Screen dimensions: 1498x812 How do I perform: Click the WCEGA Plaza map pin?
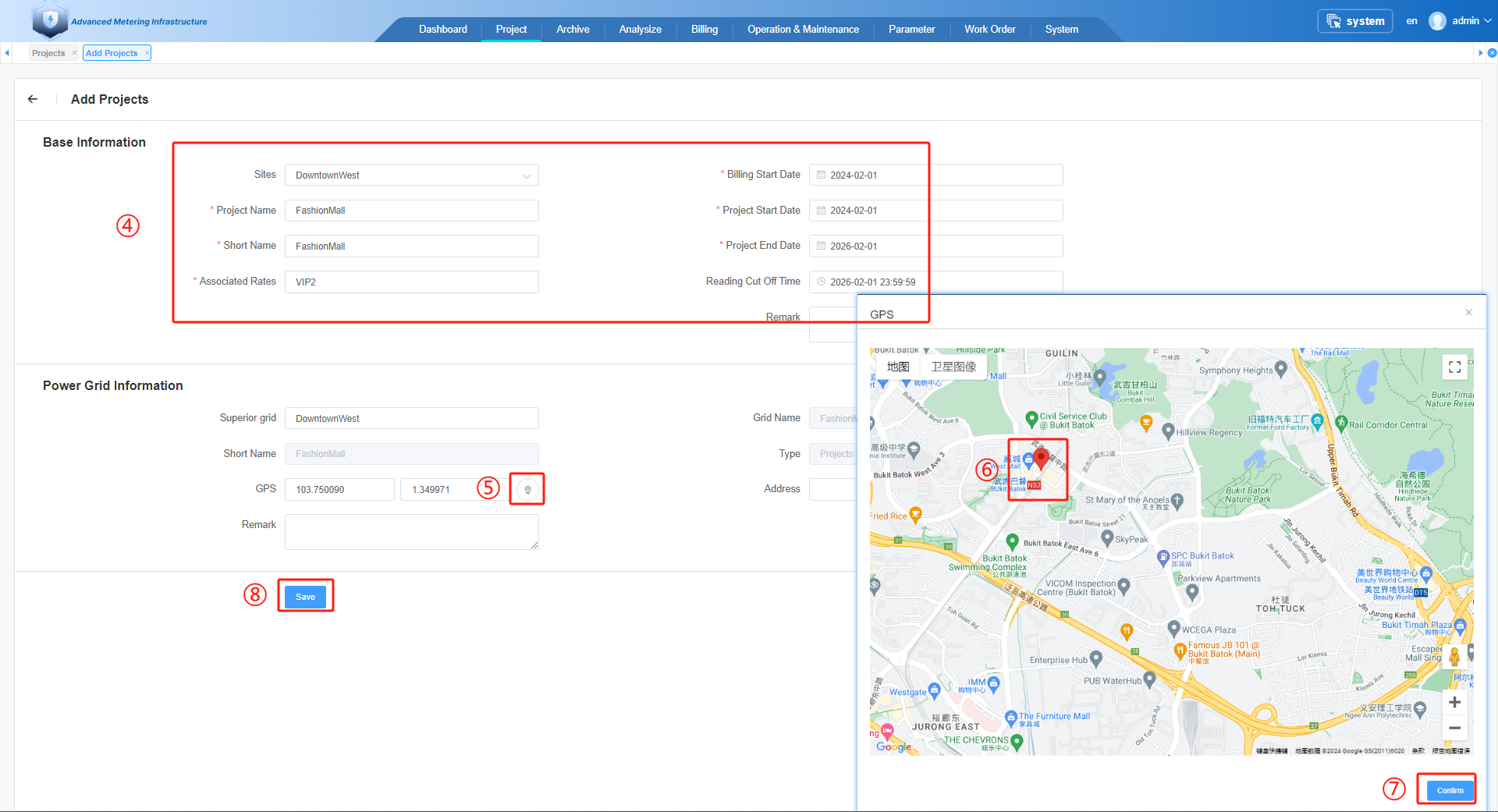[1173, 627]
